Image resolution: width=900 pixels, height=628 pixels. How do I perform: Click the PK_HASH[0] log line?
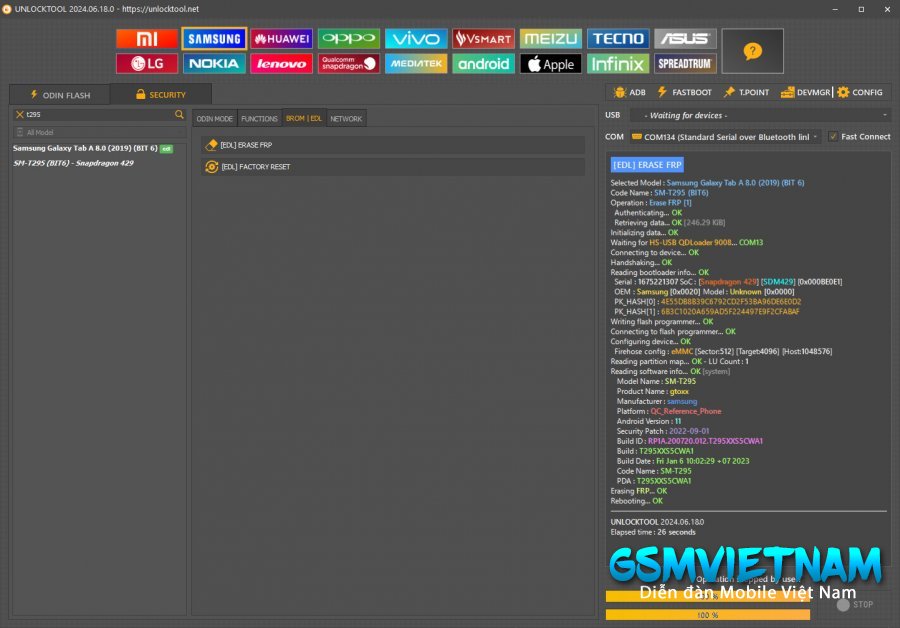pyautogui.click(x=707, y=302)
